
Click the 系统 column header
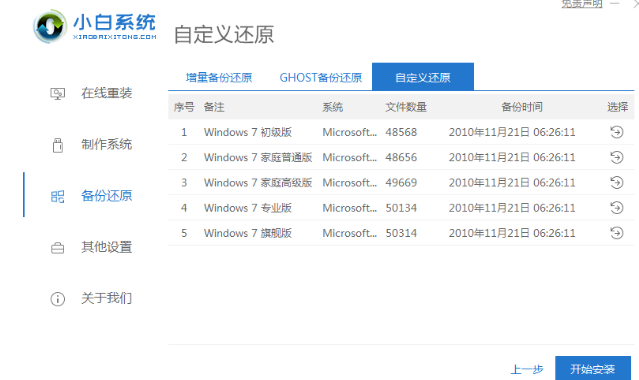pos(333,107)
